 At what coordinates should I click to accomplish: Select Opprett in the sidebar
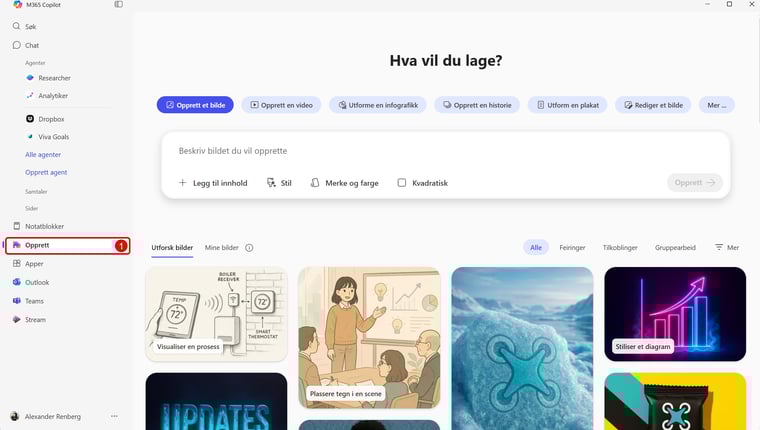click(67, 245)
